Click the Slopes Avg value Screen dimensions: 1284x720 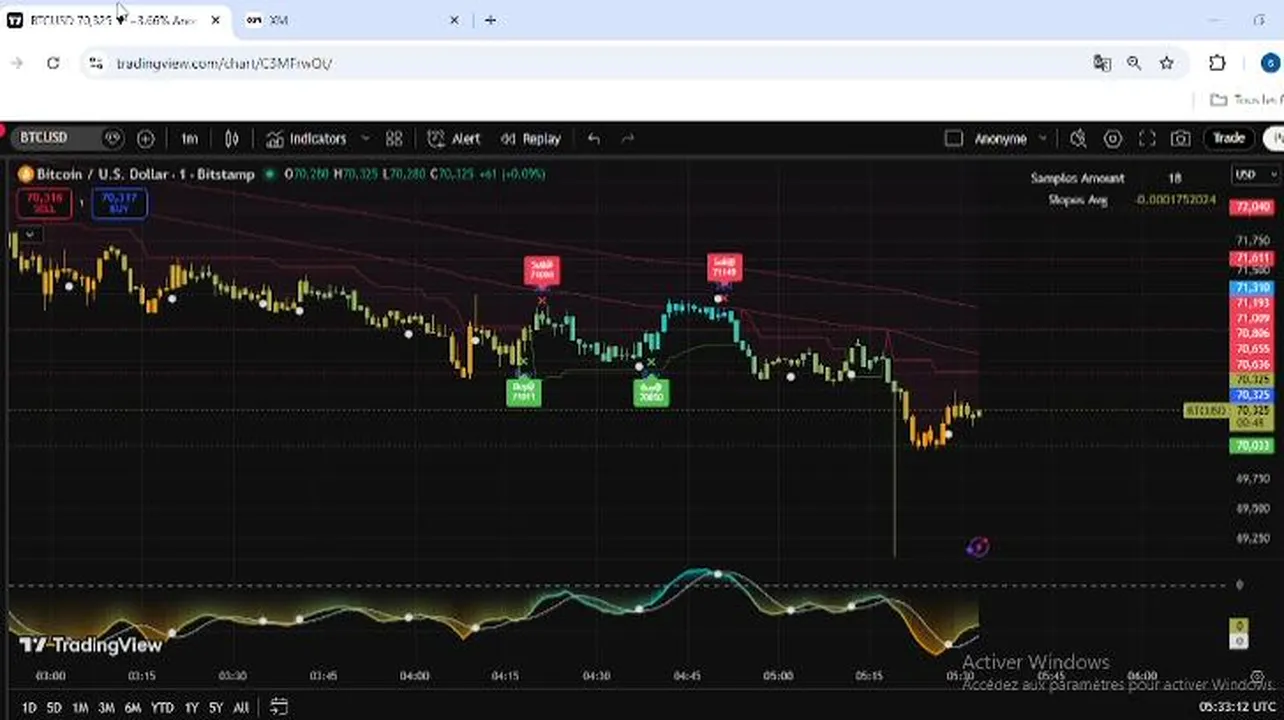pos(1176,200)
